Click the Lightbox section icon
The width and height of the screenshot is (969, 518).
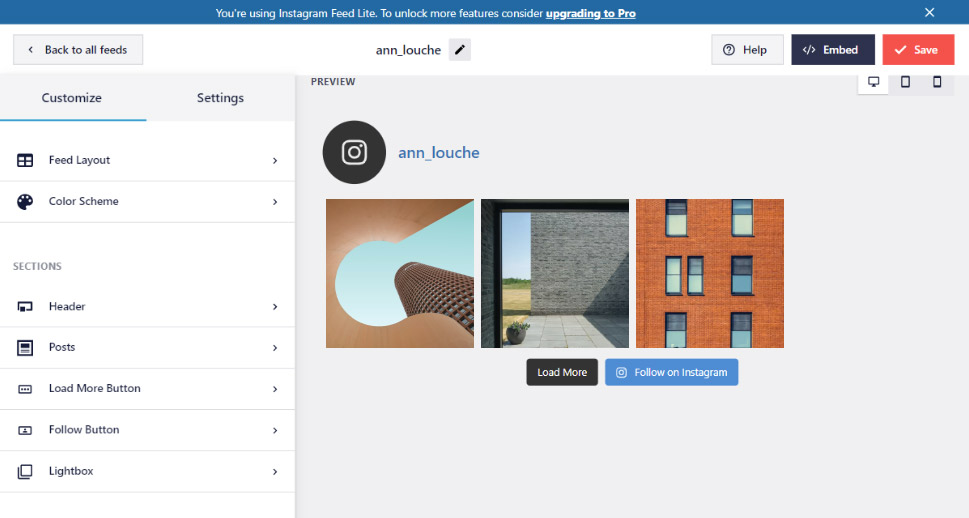(x=25, y=472)
